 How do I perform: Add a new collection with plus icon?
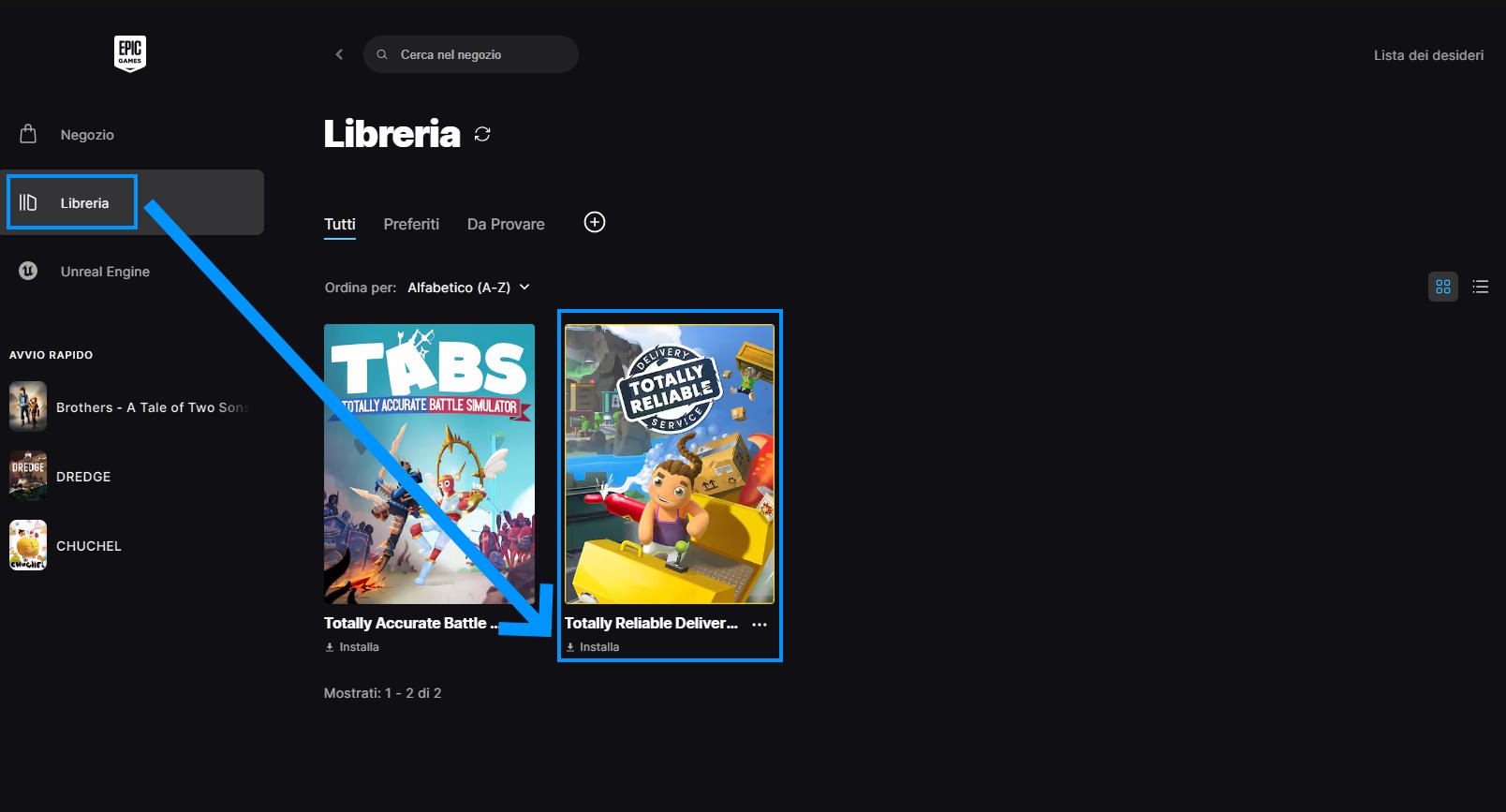click(595, 222)
